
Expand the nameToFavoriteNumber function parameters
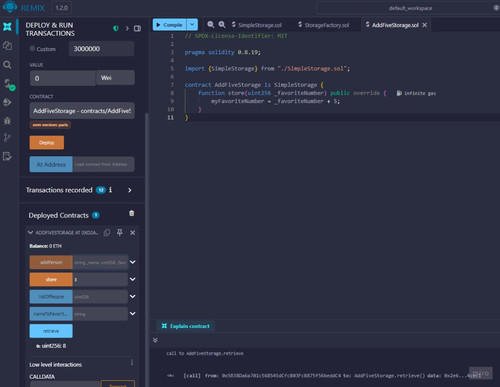(x=133, y=314)
